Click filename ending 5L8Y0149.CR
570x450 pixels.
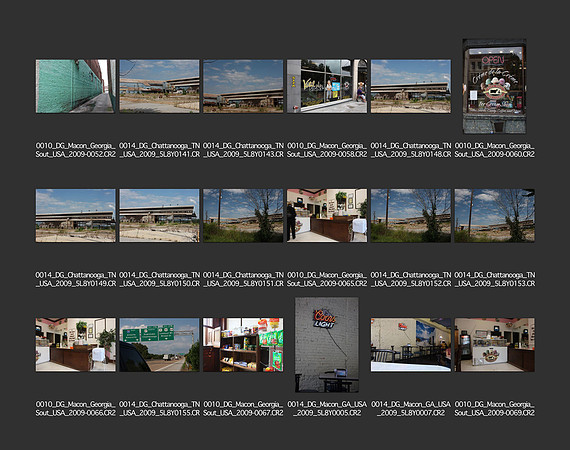(76, 279)
